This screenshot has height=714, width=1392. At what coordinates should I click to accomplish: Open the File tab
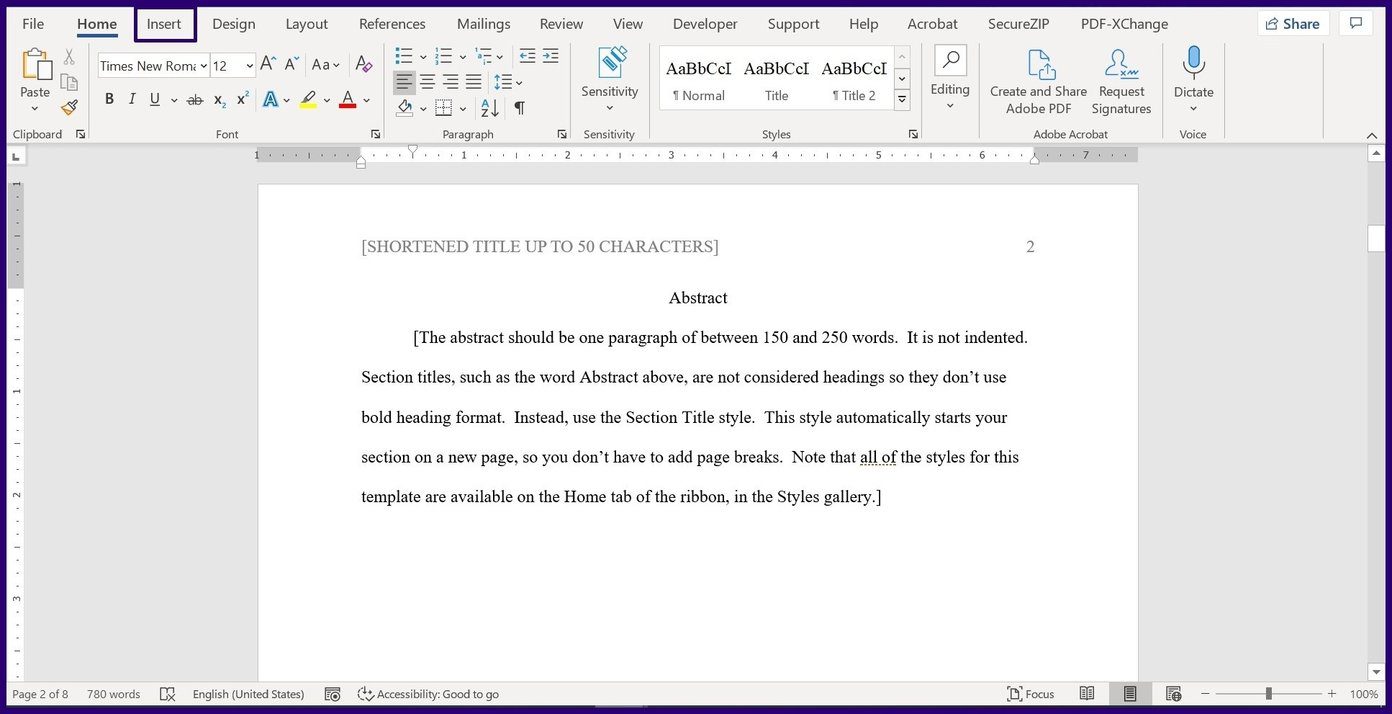click(33, 24)
